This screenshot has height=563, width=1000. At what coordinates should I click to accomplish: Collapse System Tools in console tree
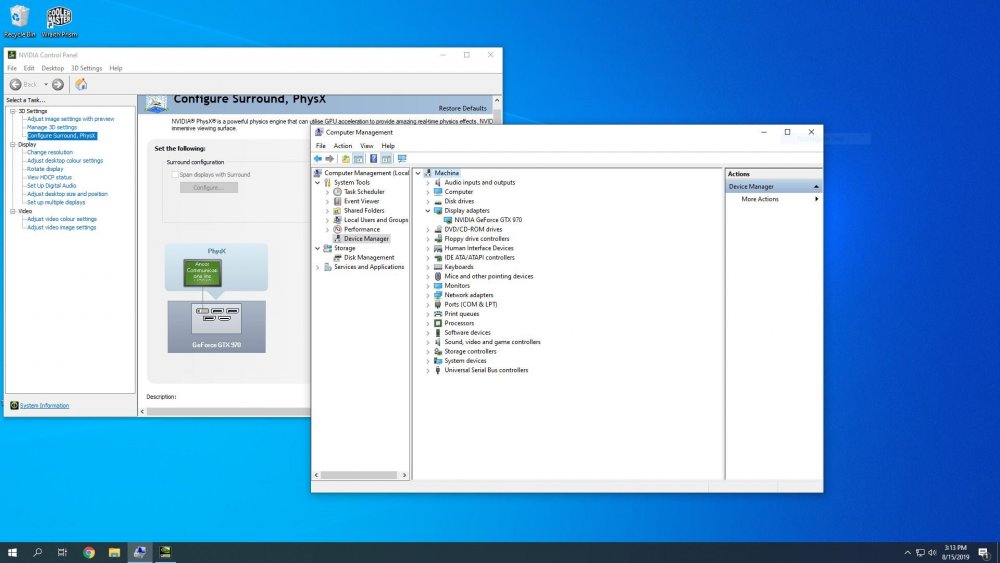(318, 183)
